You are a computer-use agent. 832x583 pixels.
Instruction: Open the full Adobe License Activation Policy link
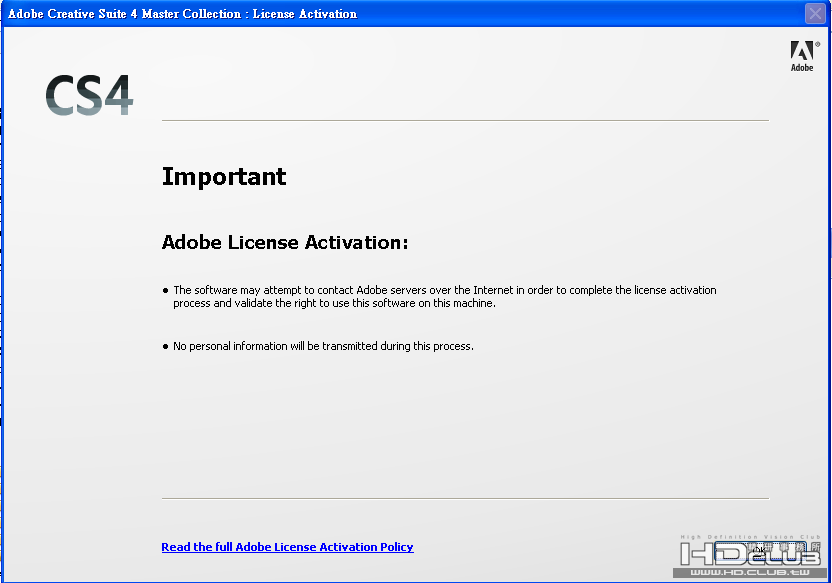[x=287, y=547]
